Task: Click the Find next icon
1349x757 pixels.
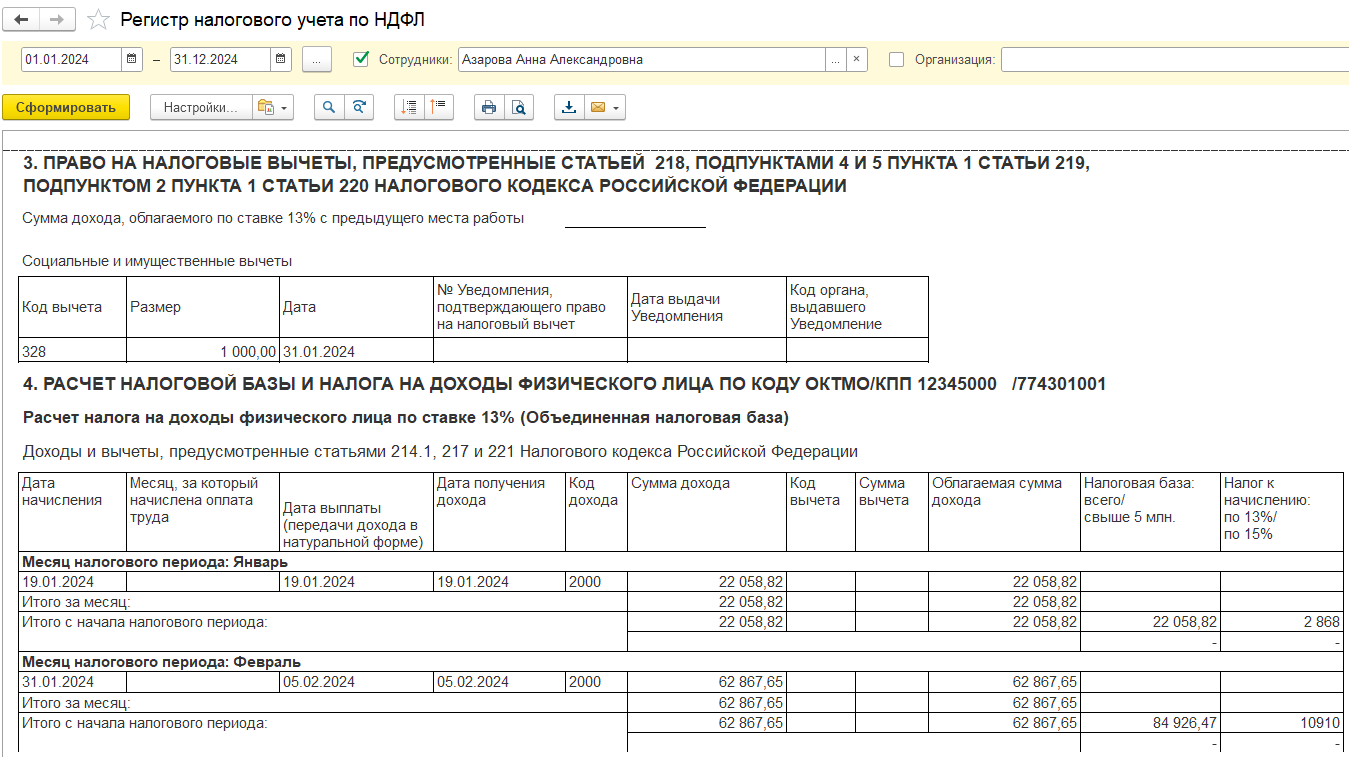Action: click(359, 107)
